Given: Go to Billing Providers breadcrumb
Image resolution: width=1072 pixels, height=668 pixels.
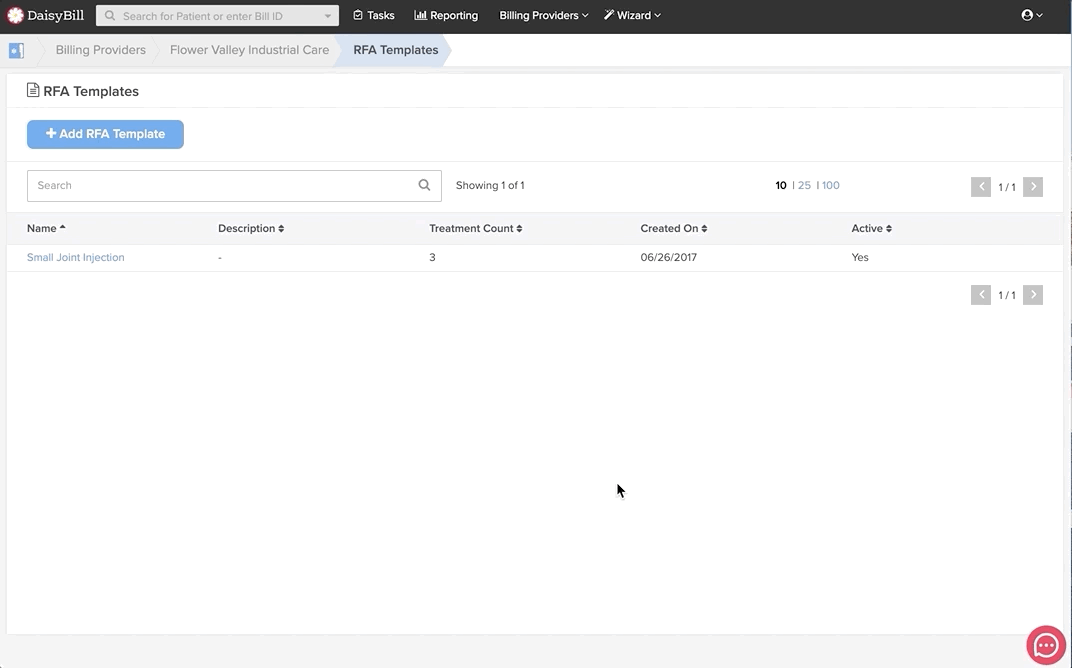Looking at the screenshot, I should pos(100,50).
